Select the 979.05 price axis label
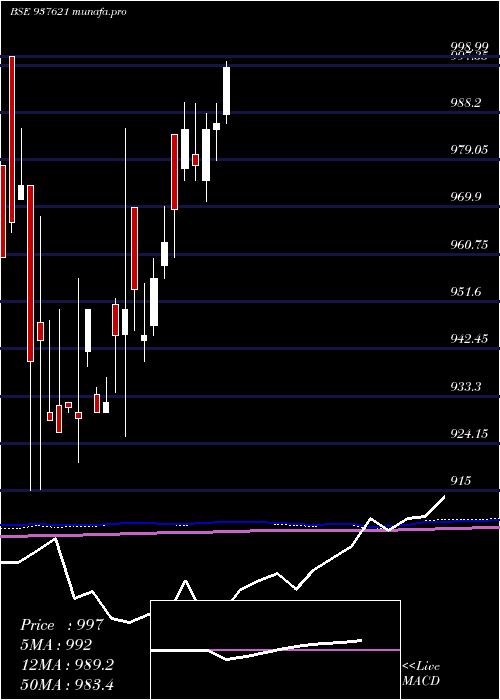The image size is (500, 700). point(468,150)
